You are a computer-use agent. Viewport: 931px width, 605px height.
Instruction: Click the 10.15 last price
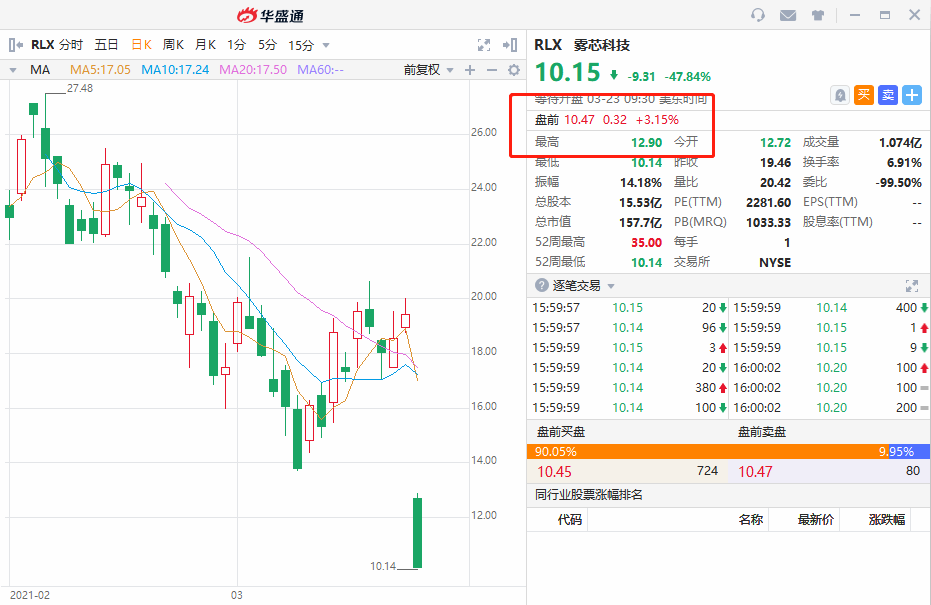tap(568, 72)
